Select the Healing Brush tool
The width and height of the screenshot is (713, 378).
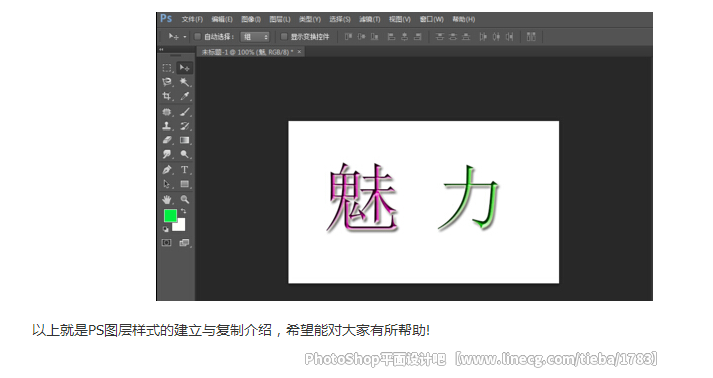click(167, 112)
